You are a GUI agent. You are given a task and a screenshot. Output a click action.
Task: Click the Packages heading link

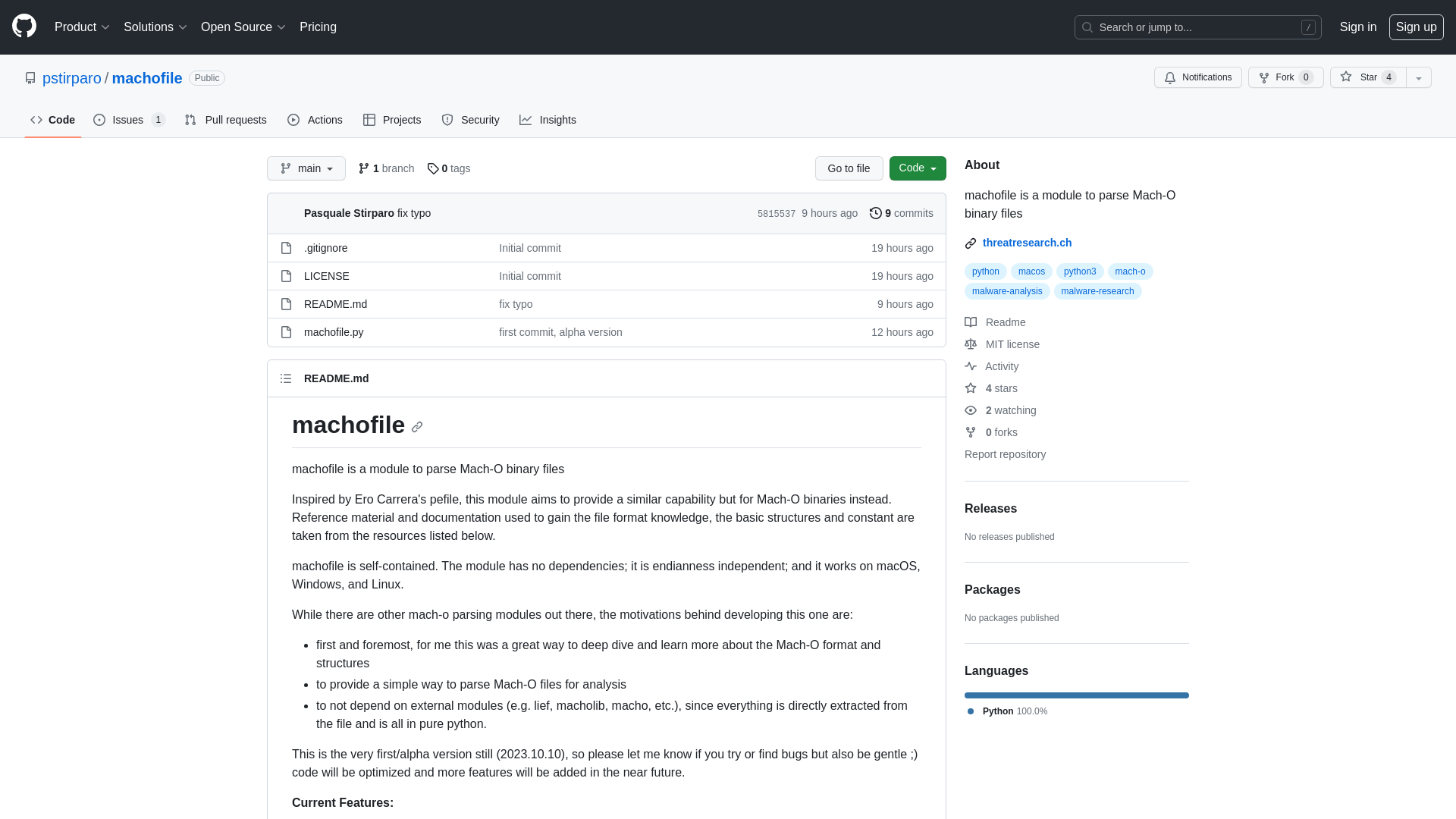point(992,590)
